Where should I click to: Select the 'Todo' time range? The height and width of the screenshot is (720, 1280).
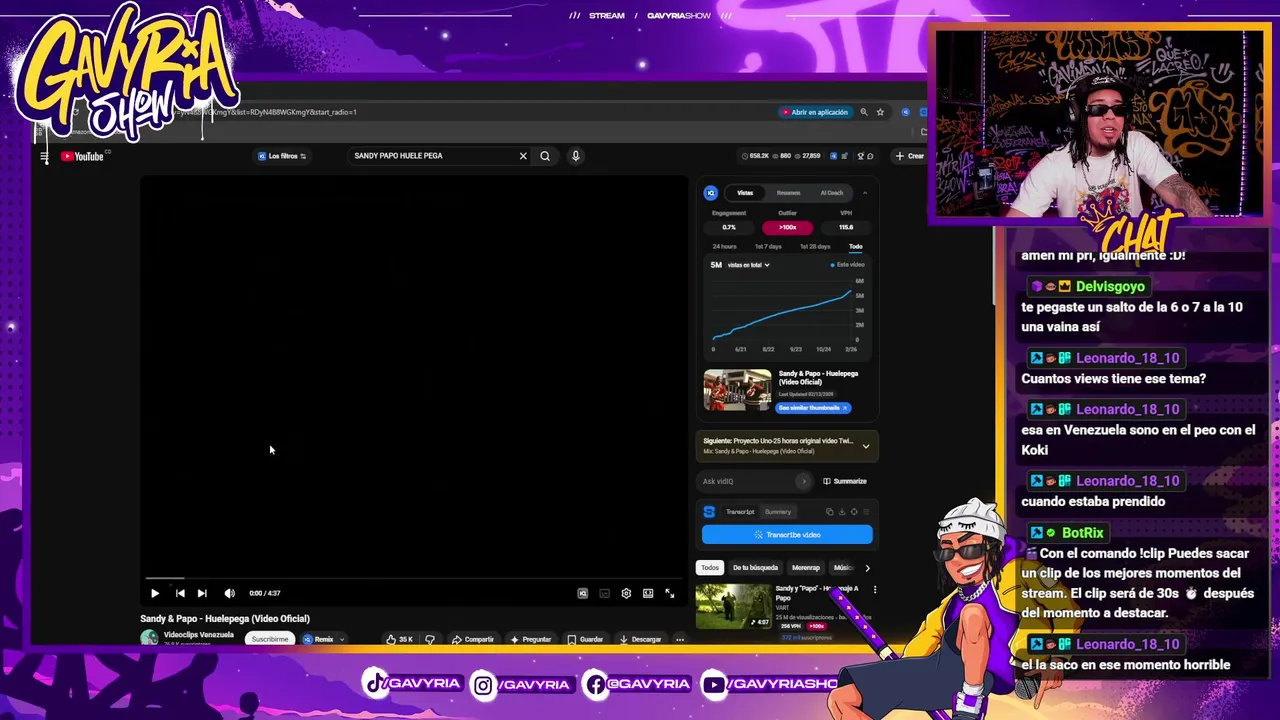point(856,247)
